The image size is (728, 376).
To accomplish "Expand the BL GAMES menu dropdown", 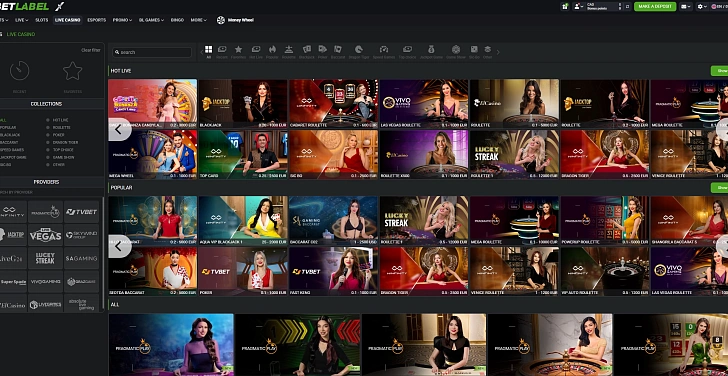I will (x=151, y=20).
